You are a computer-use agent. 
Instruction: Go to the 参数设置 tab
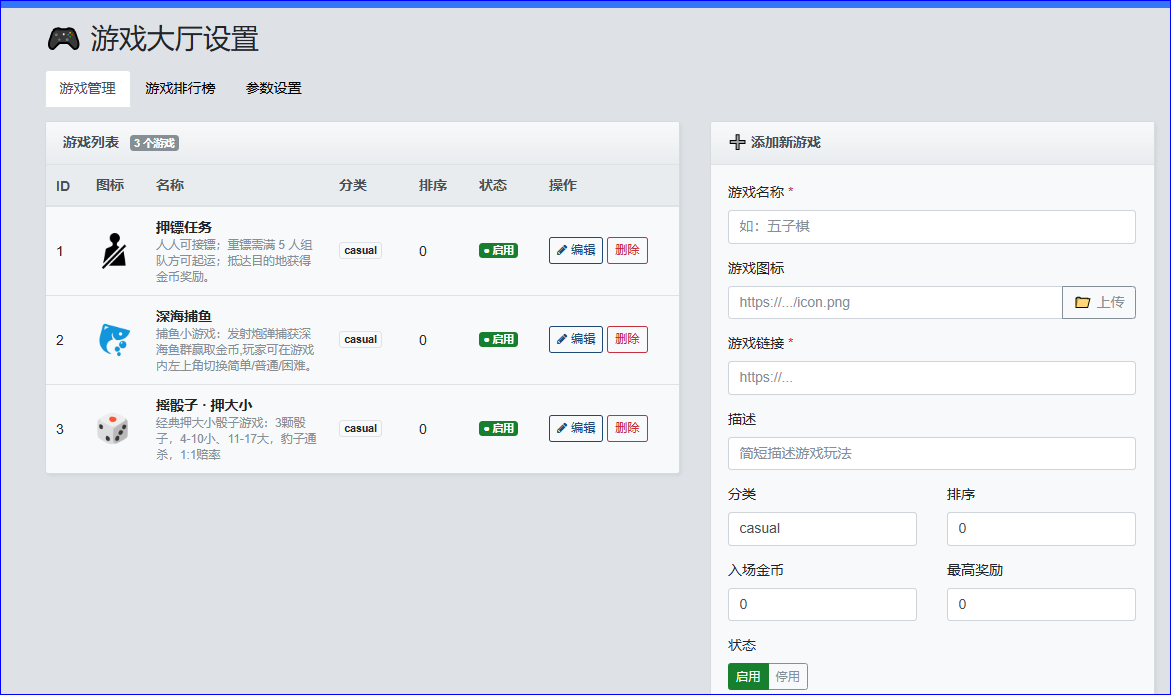[273, 88]
